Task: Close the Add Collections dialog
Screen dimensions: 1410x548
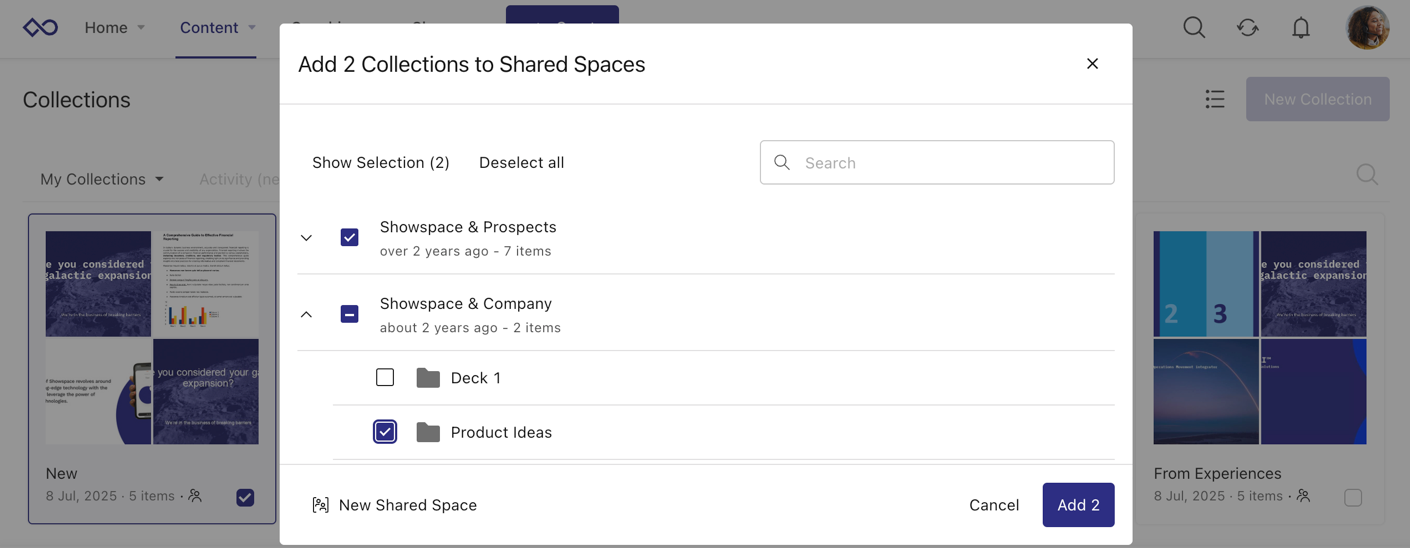Action: (1092, 64)
